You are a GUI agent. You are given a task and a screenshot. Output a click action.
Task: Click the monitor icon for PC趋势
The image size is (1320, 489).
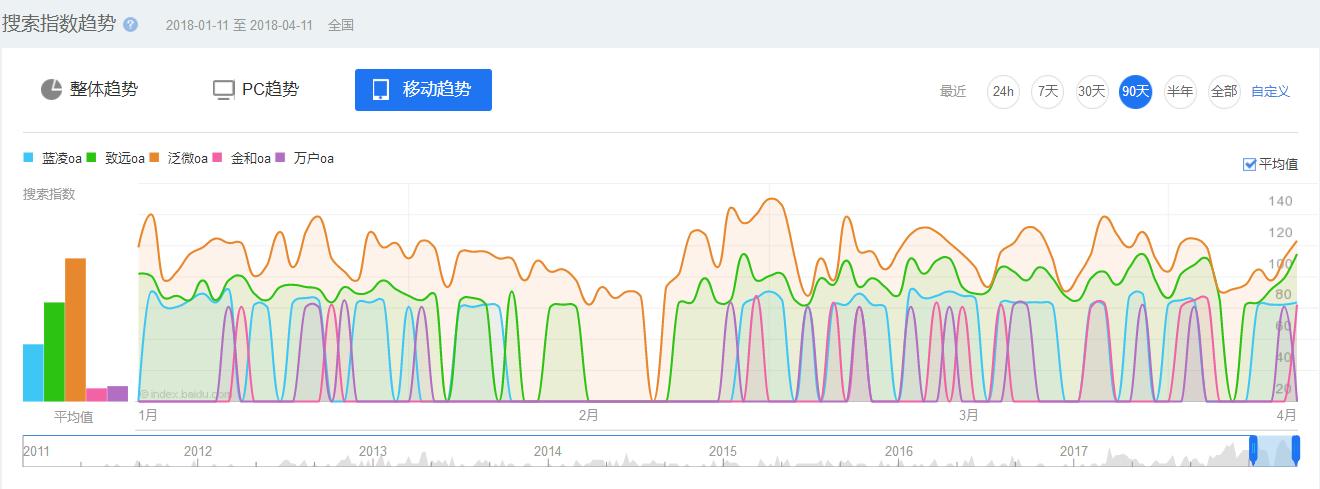224,90
